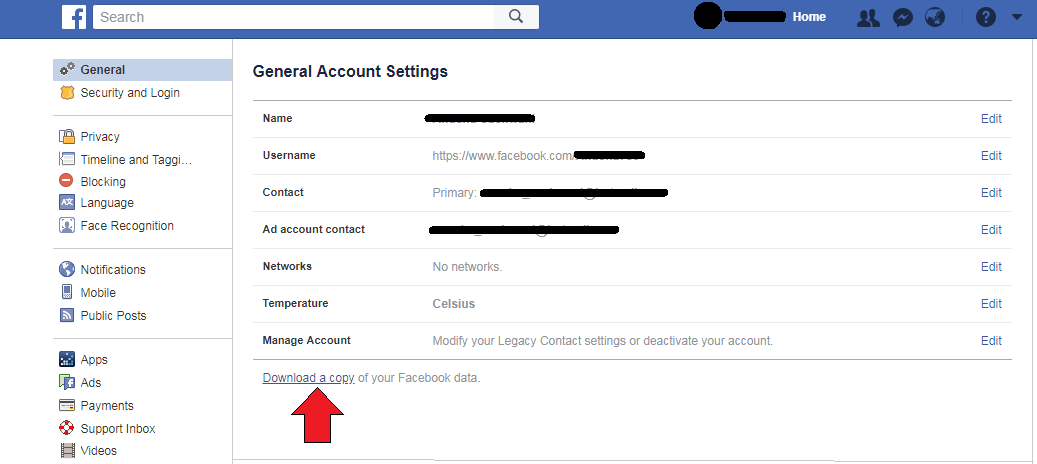Expand the Networks row
The width and height of the screenshot is (1037, 464).
[x=632, y=267]
